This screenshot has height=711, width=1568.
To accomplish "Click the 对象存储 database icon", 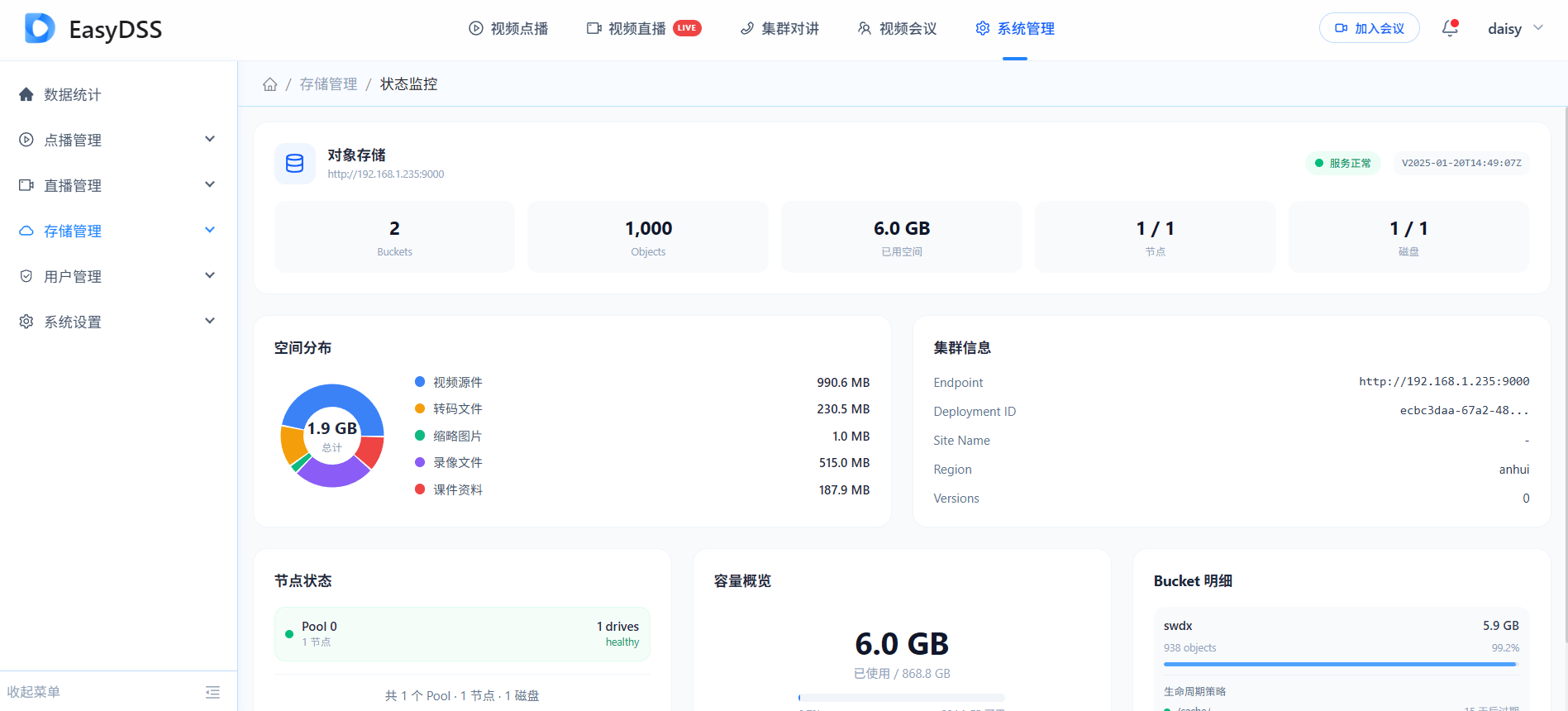I will pos(295,164).
